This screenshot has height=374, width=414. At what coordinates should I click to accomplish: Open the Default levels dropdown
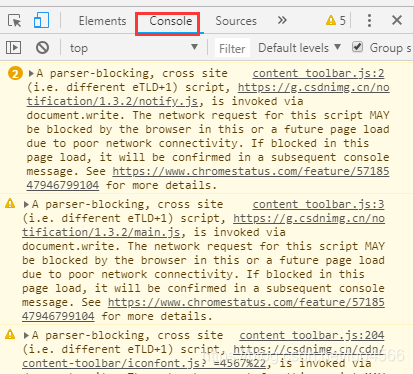tap(299, 48)
